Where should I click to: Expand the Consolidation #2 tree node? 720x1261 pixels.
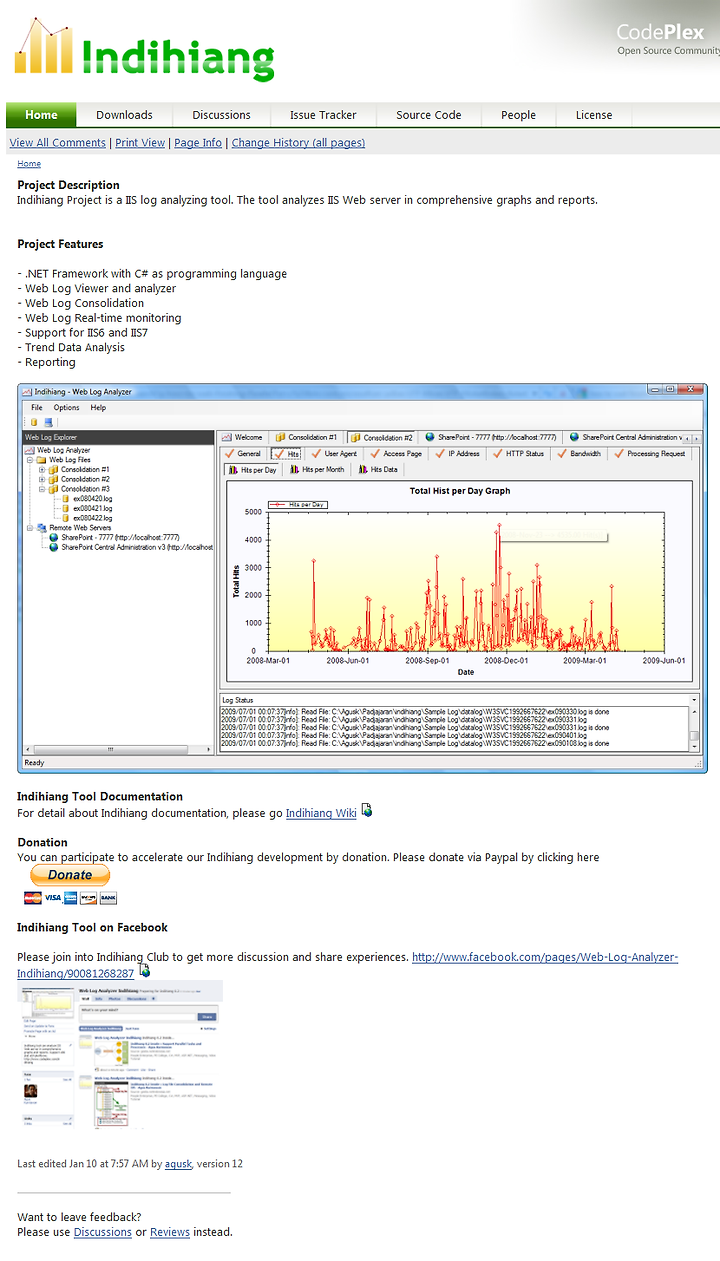(42, 479)
